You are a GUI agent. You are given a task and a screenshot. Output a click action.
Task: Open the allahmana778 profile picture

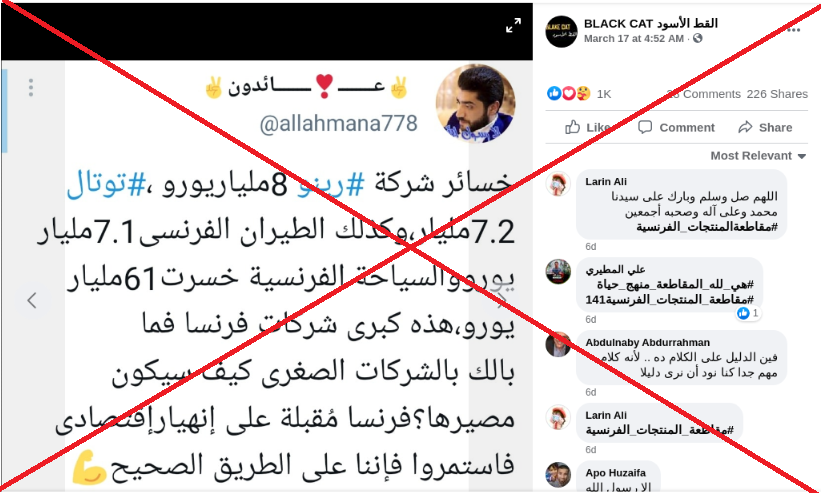475,104
